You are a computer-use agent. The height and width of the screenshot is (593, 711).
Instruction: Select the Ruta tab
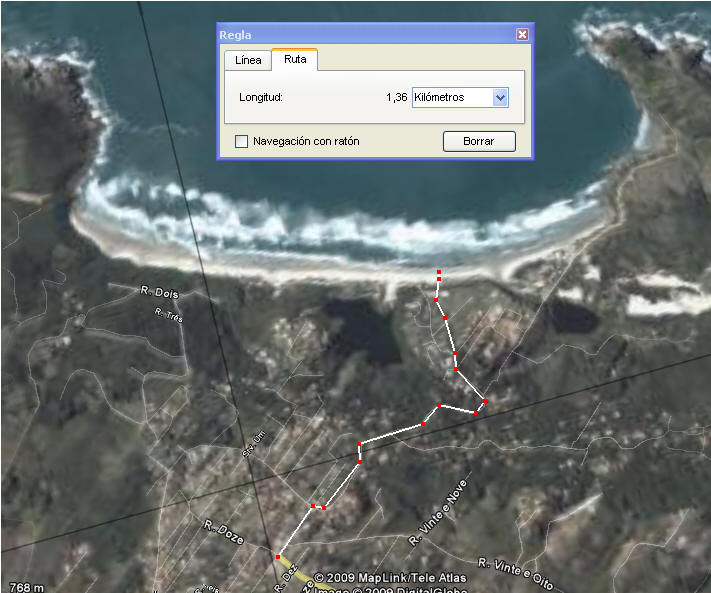295,60
